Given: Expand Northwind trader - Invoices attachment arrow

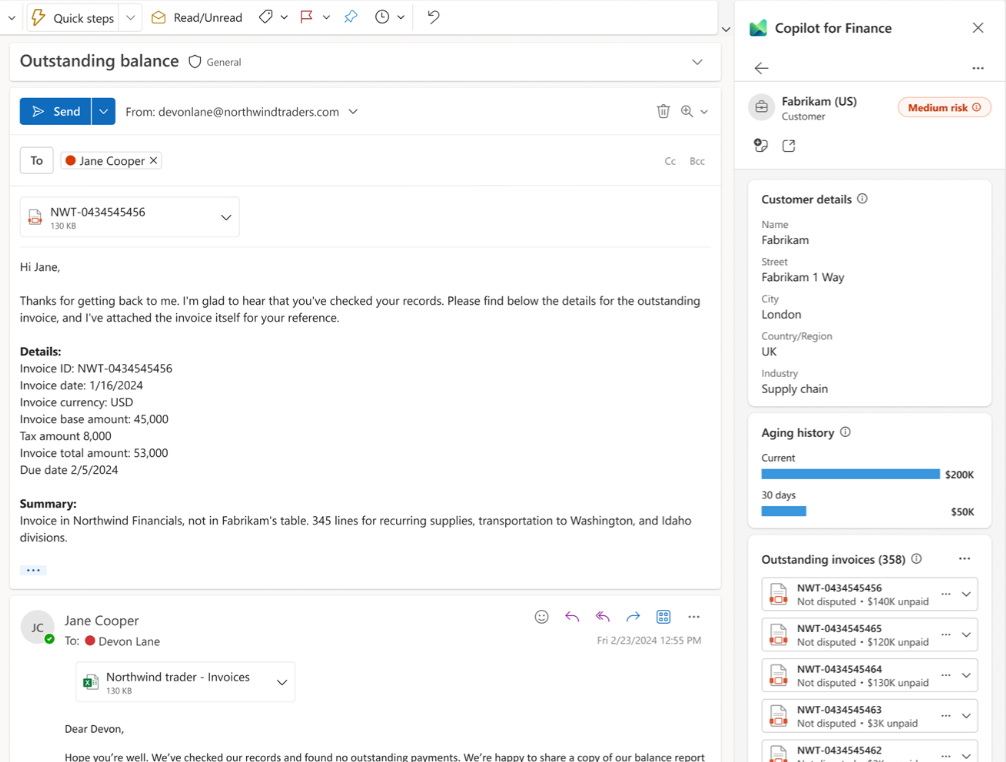Looking at the screenshot, I should 282,682.
